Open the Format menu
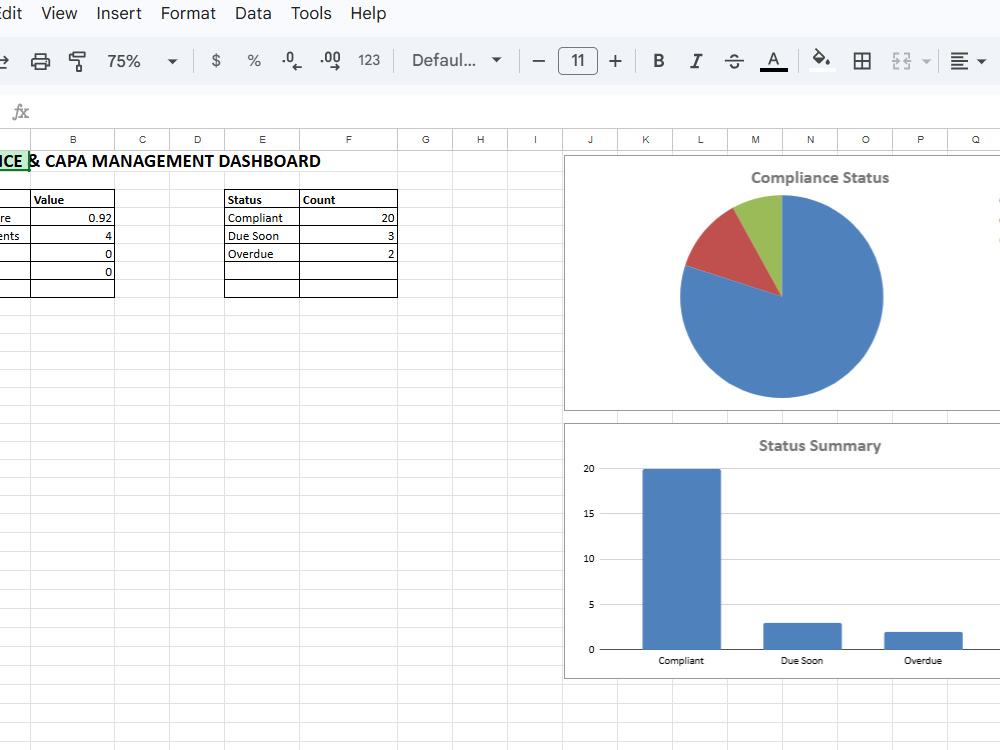Image resolution: width=1000 pixels, height=750 pixels. (188, 13)
